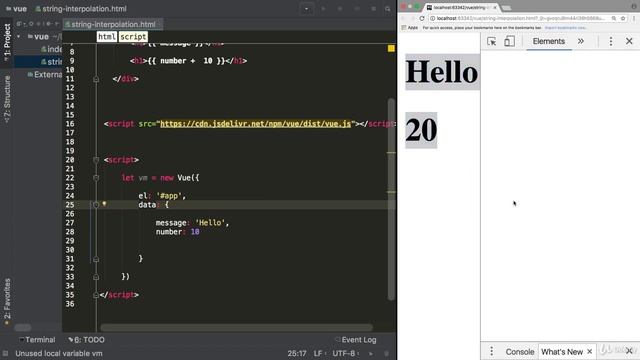This screenshot has width=640, height=360.
Task: Click the import bookmarks now link
Action: (x=565, y=28)
